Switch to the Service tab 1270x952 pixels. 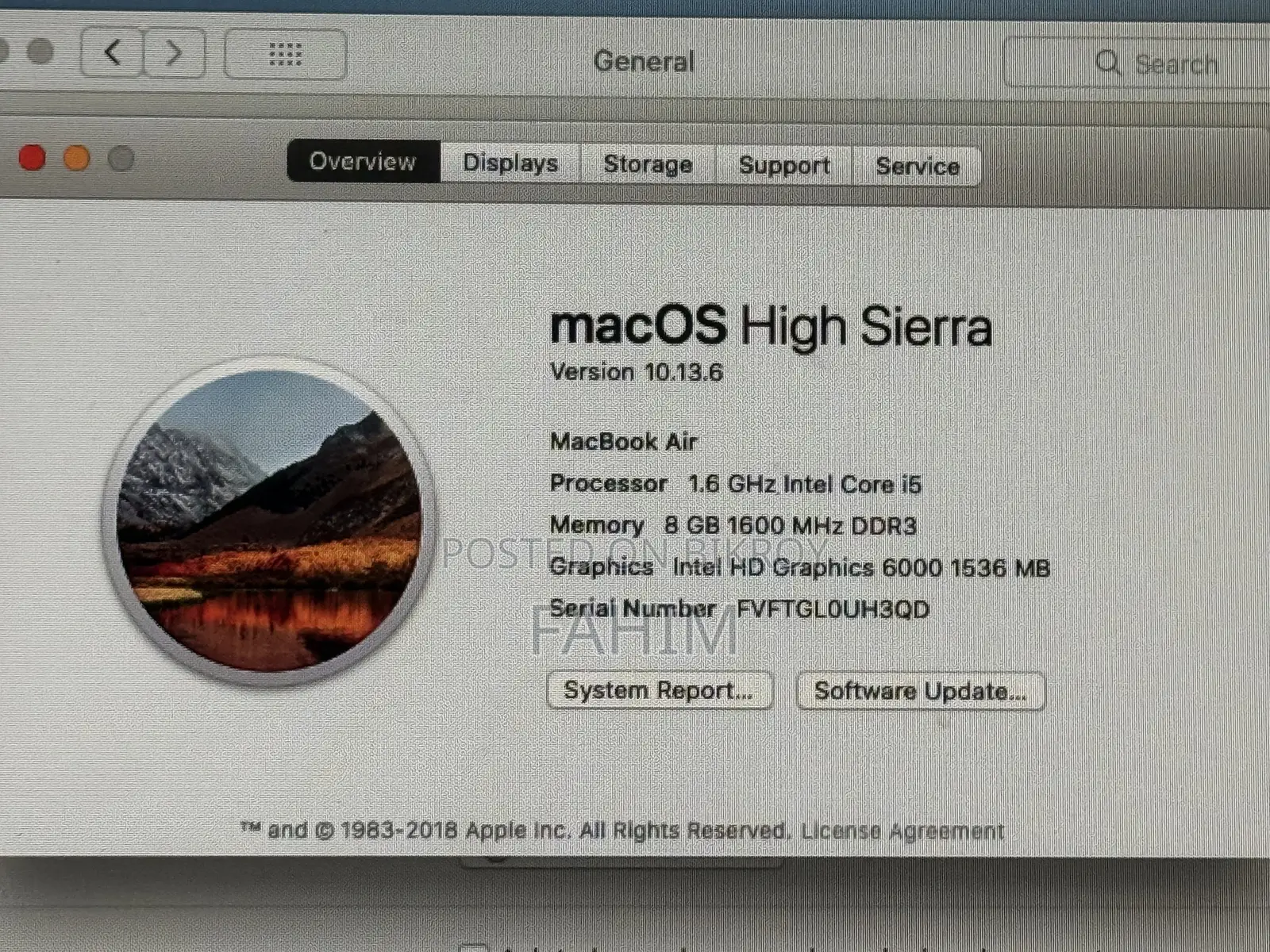click(x=917, y=166)
